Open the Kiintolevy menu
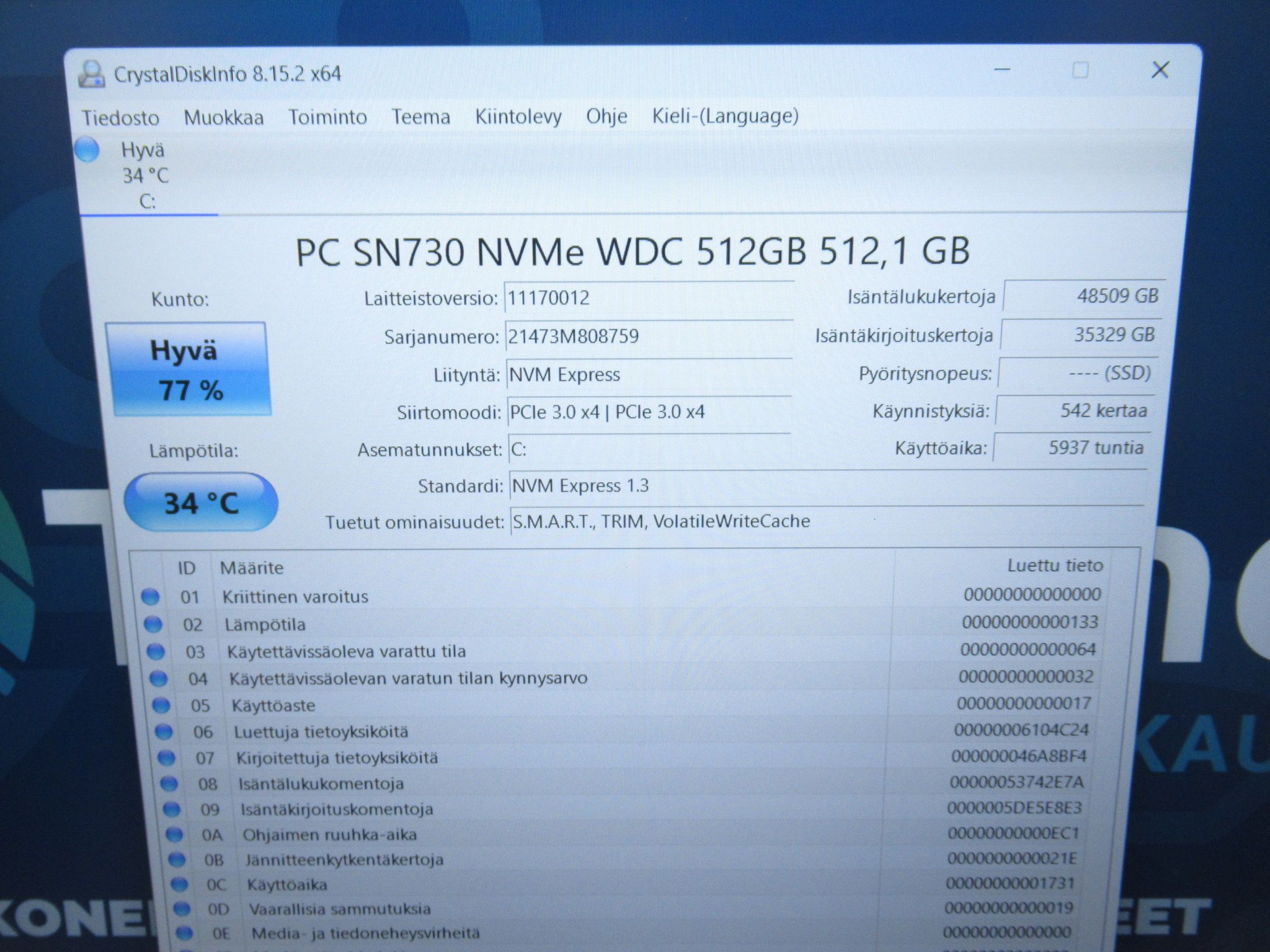The height and width of the screenshot is (952, 1270). [x=518, y=116]
